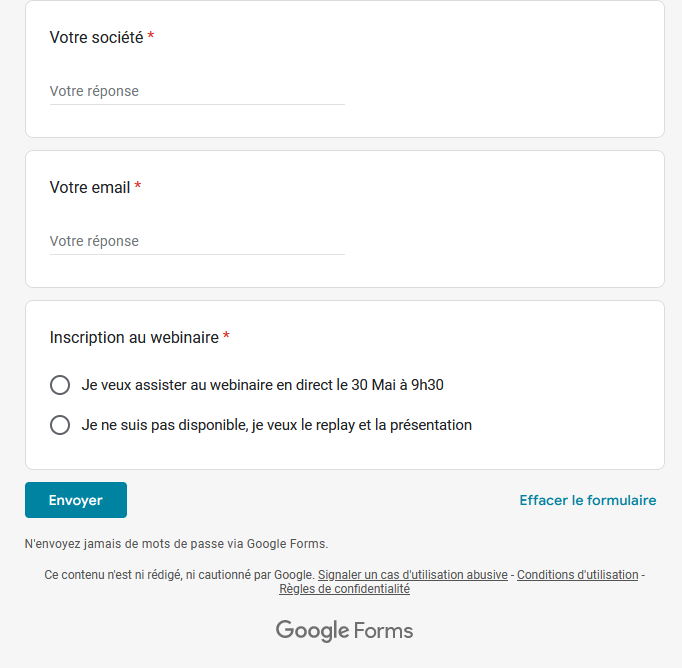Clear the form via Effacer le formulaire
The height and width of the screenshot is (668, 682).
(x=588, y=500)
